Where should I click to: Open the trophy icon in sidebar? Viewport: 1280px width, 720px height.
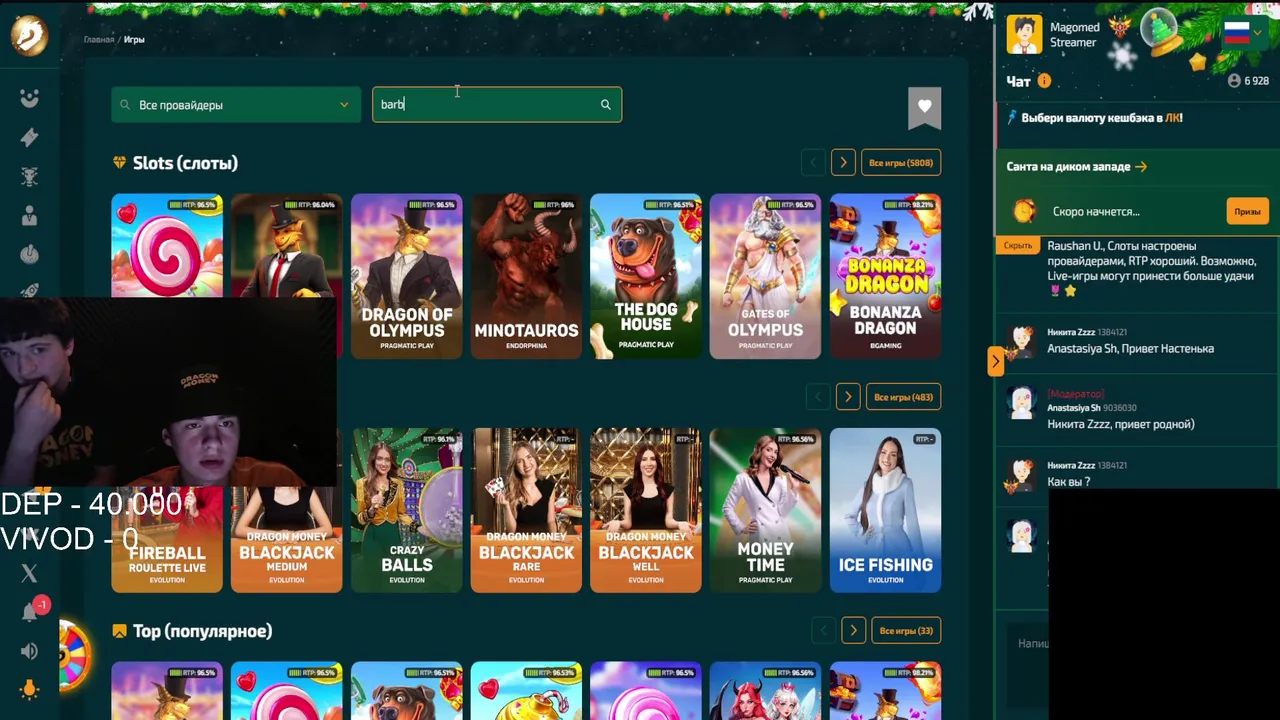29,177
